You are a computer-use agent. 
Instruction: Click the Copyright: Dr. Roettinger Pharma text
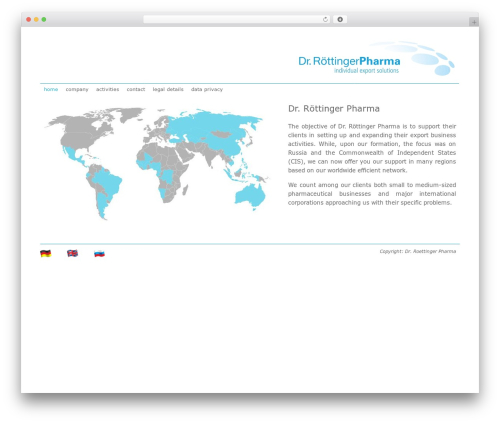point(418,251)
